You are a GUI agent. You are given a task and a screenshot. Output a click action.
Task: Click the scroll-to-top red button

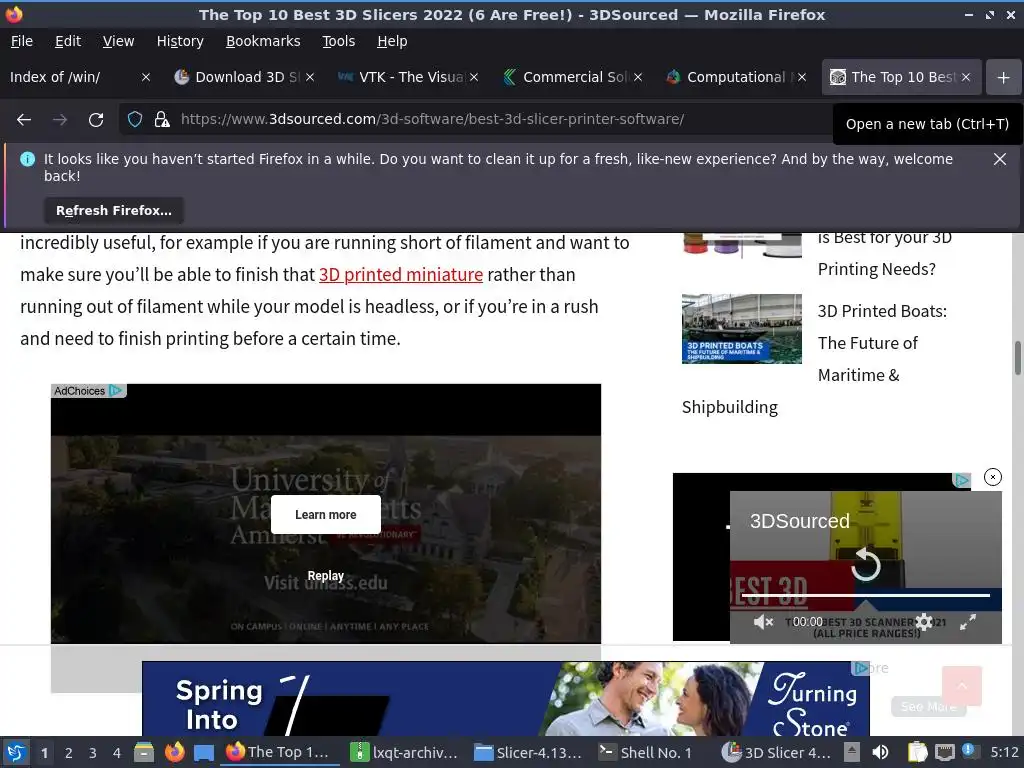point(961,686)
